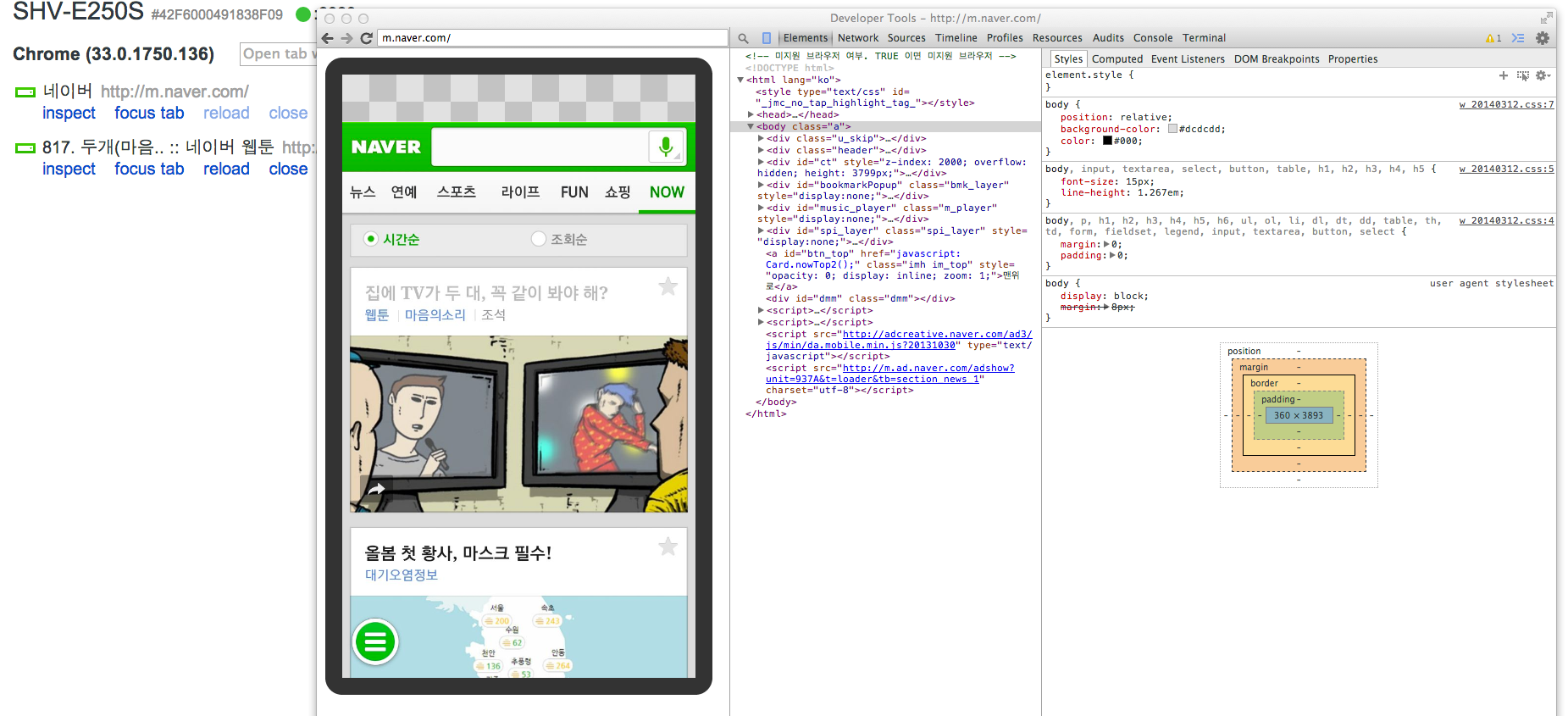
Task: Tap the voice search microphone icon
Action: click(x=666, y=147)
